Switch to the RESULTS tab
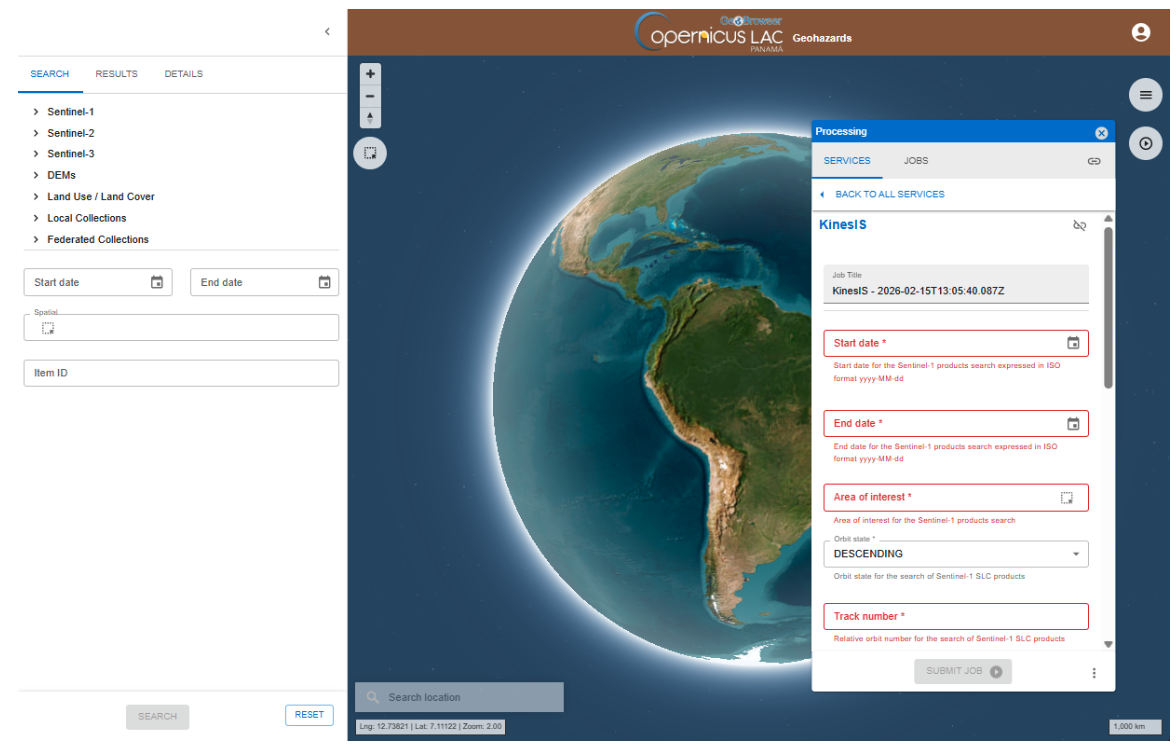Viewport: 1176px width, 747px height. (117, 74)
